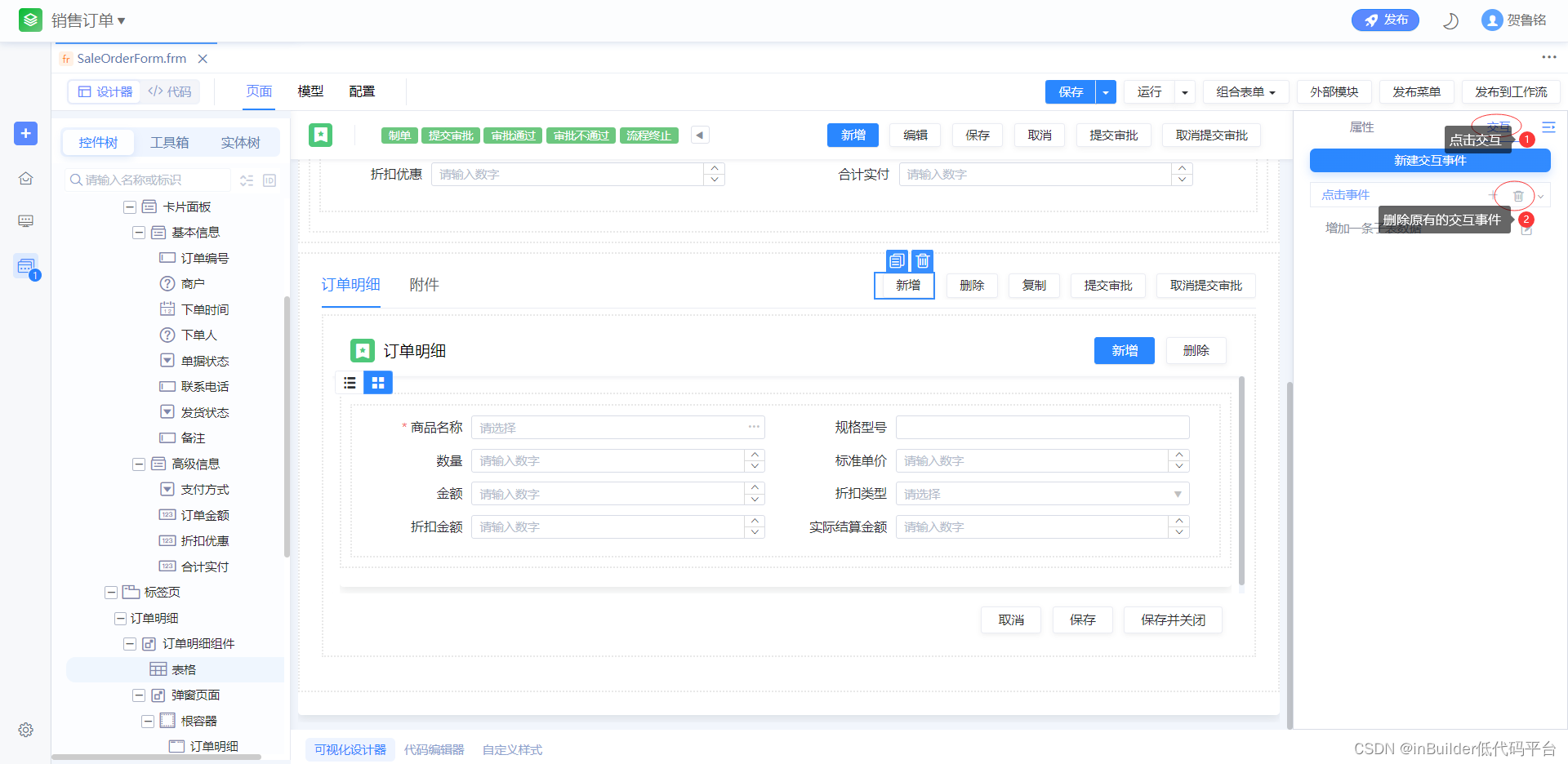Select the list view icon in 订单明细
1568x764 pixels.
coord(350,382)
